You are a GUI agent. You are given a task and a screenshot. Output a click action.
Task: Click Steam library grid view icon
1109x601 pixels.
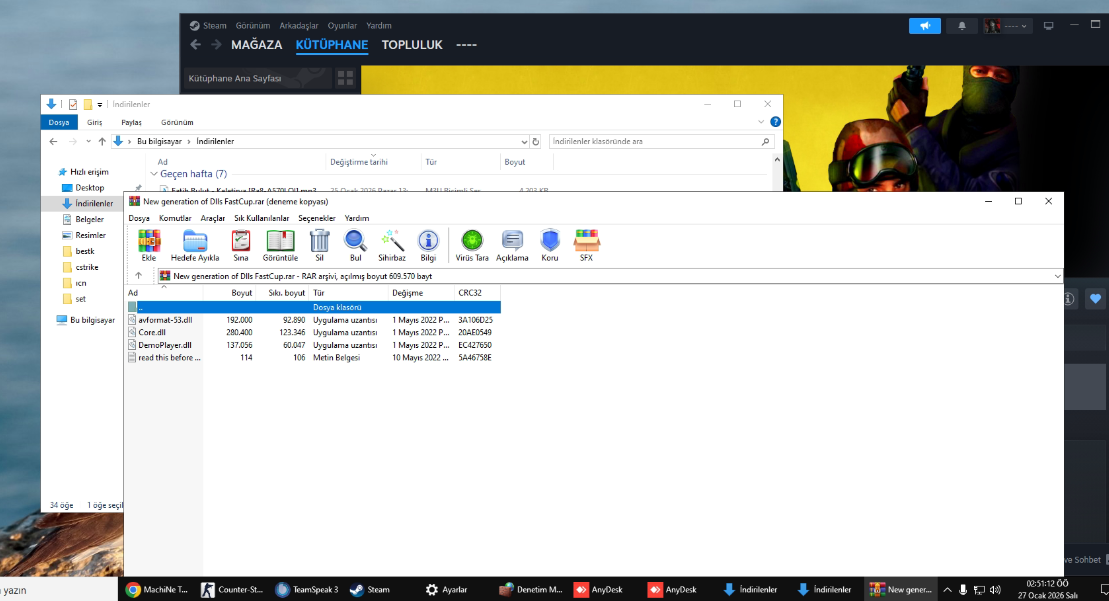coord(345,78)
